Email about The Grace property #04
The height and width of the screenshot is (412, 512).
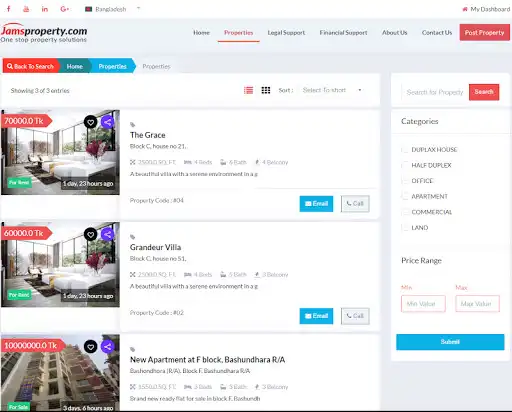pyautogui.click(x=316, y=204)
